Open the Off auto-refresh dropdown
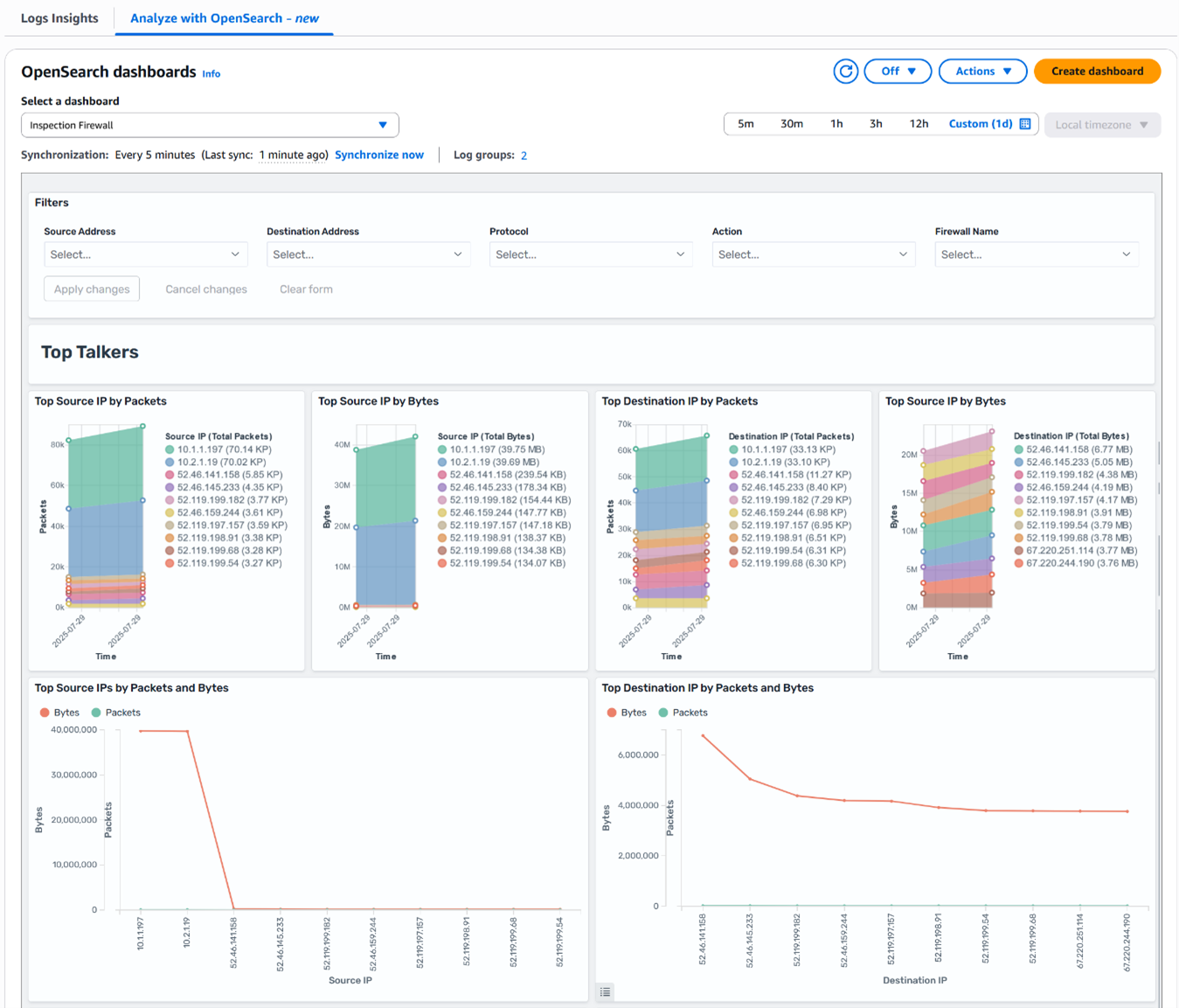Viewport: 1179px width, 1008px height. pyautogui.click(x=898, y=71)
